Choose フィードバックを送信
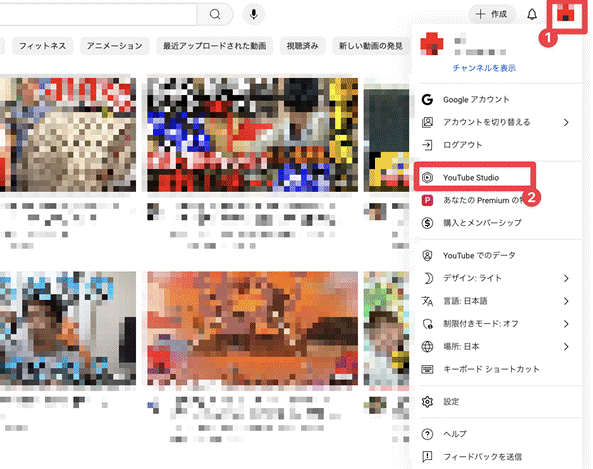 pos(483,457)
